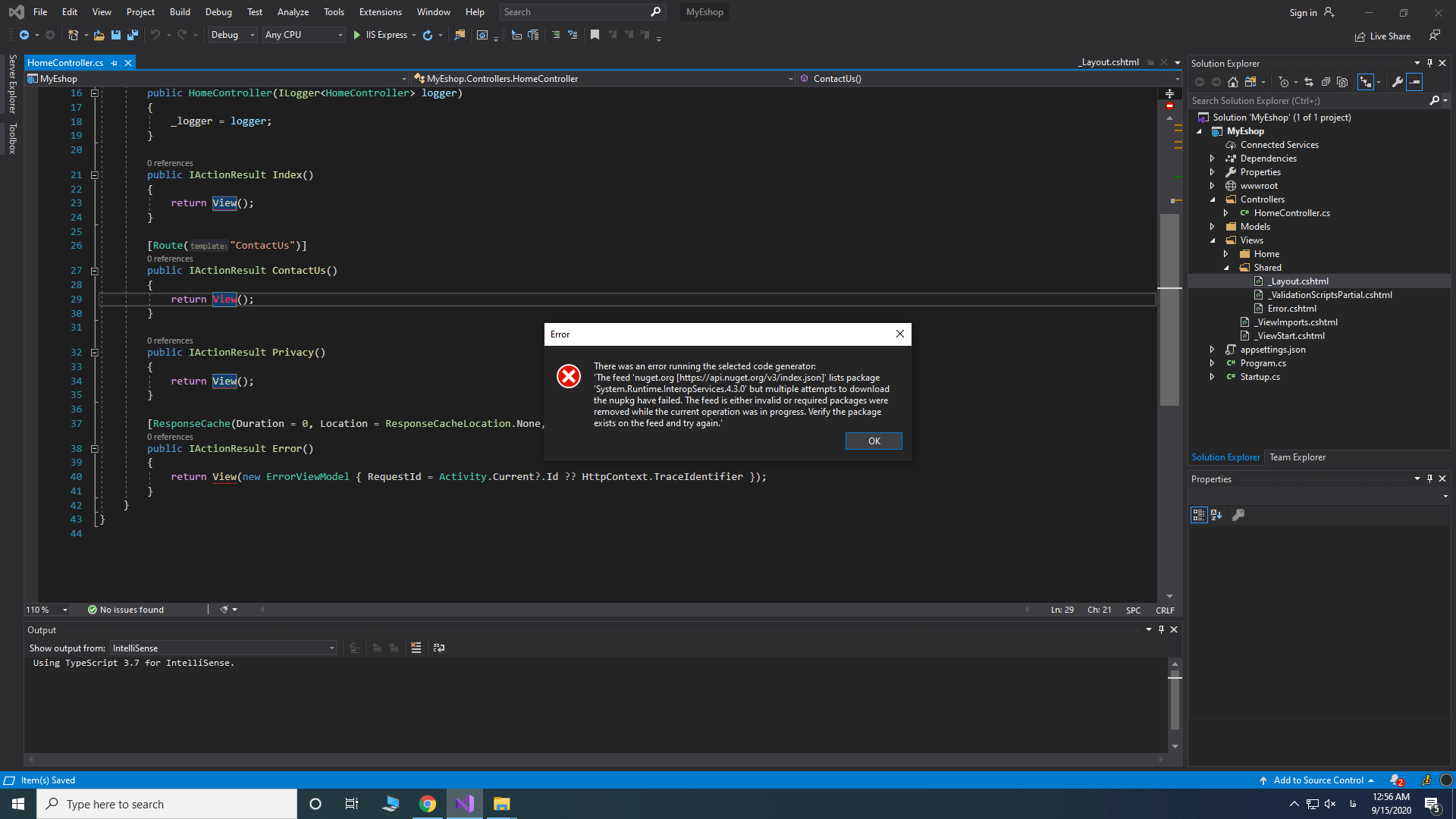Open the Show output from dropdown
Viewport: 1456px width, 819px height.
pyautogui.click(x=224, y=648)
